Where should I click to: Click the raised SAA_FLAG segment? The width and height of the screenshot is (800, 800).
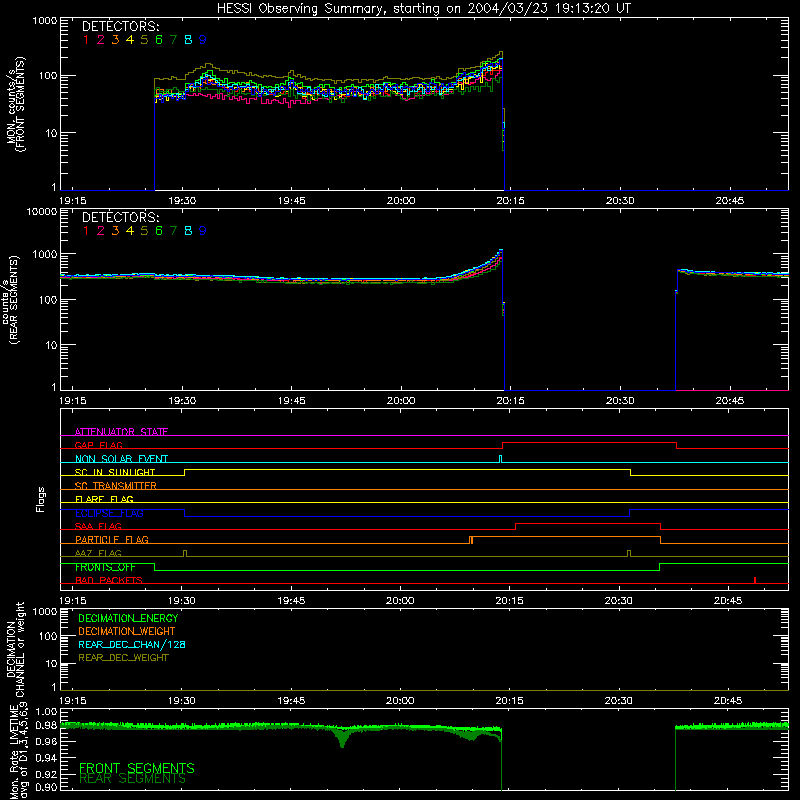(588, 523)
